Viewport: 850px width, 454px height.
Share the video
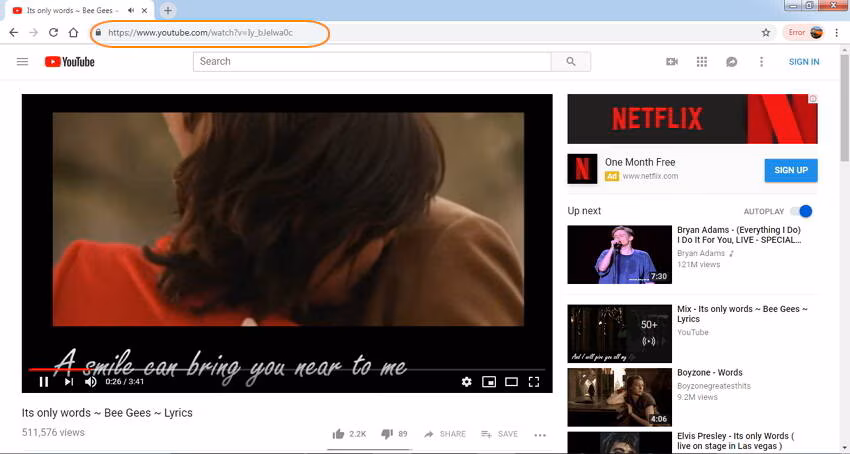point(445,434)
